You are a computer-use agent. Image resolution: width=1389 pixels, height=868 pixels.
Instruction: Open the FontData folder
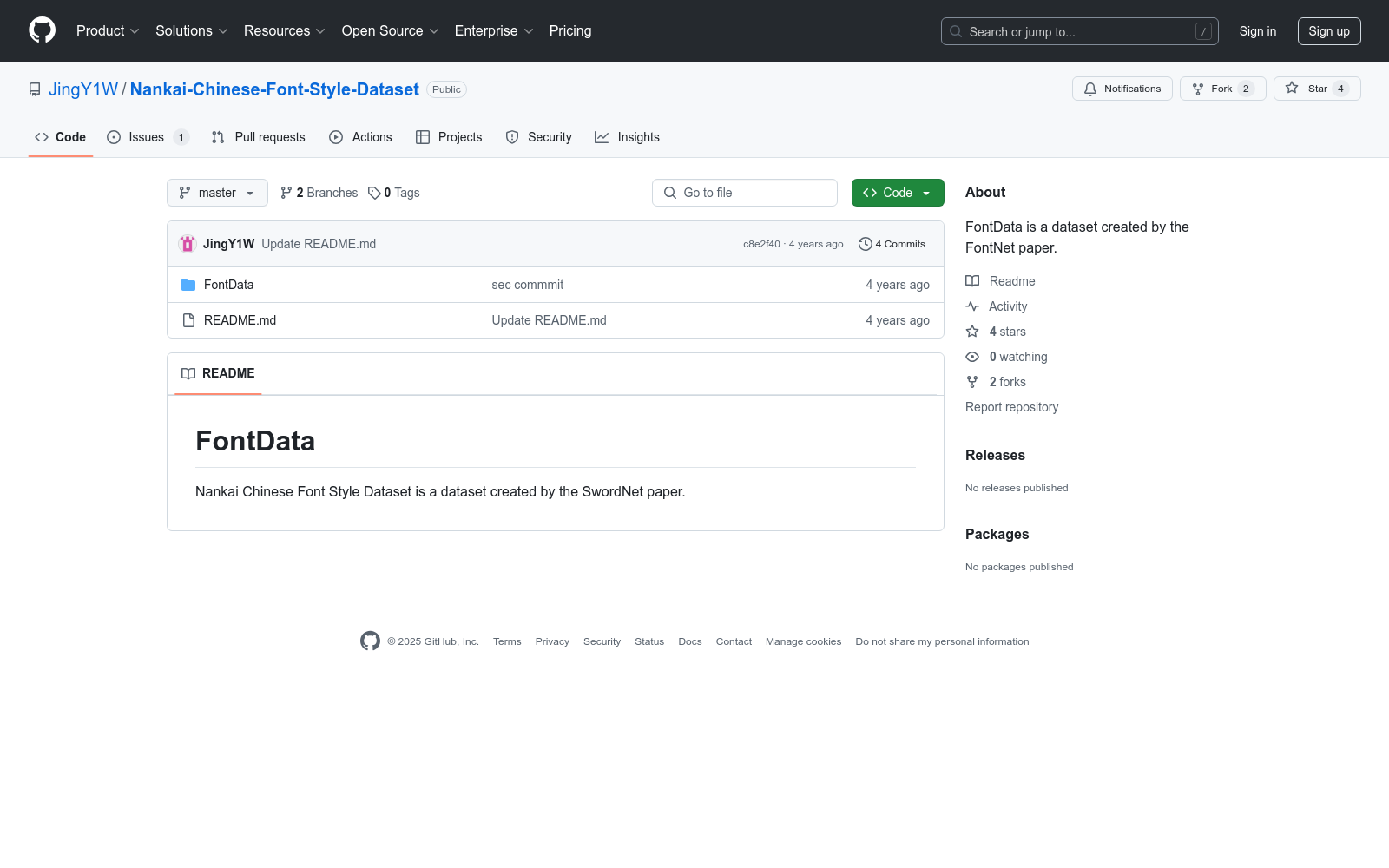229,285
